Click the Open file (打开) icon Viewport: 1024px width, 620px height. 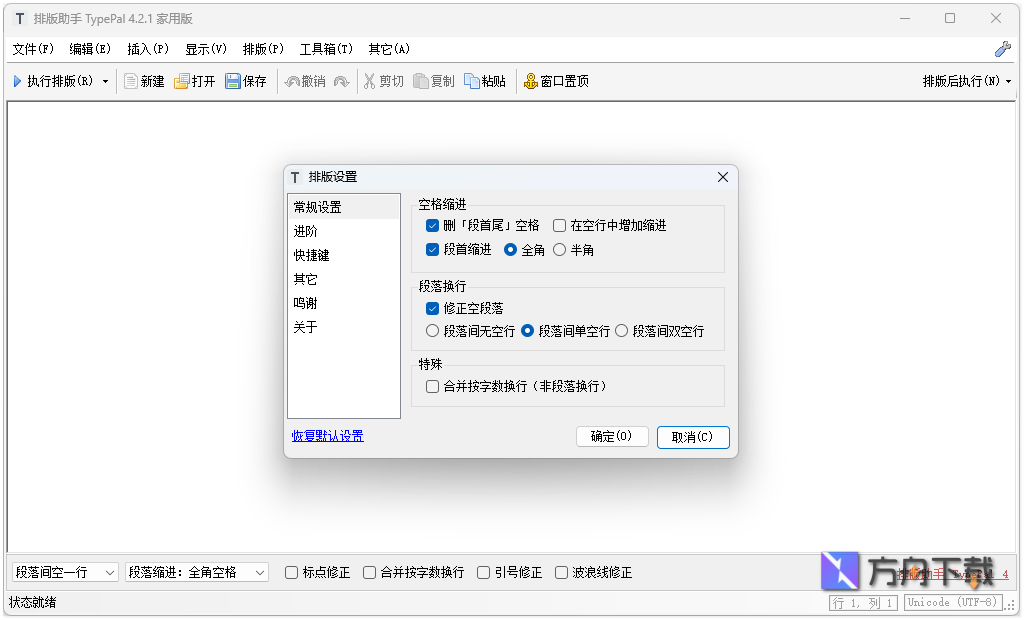point(182,82)
